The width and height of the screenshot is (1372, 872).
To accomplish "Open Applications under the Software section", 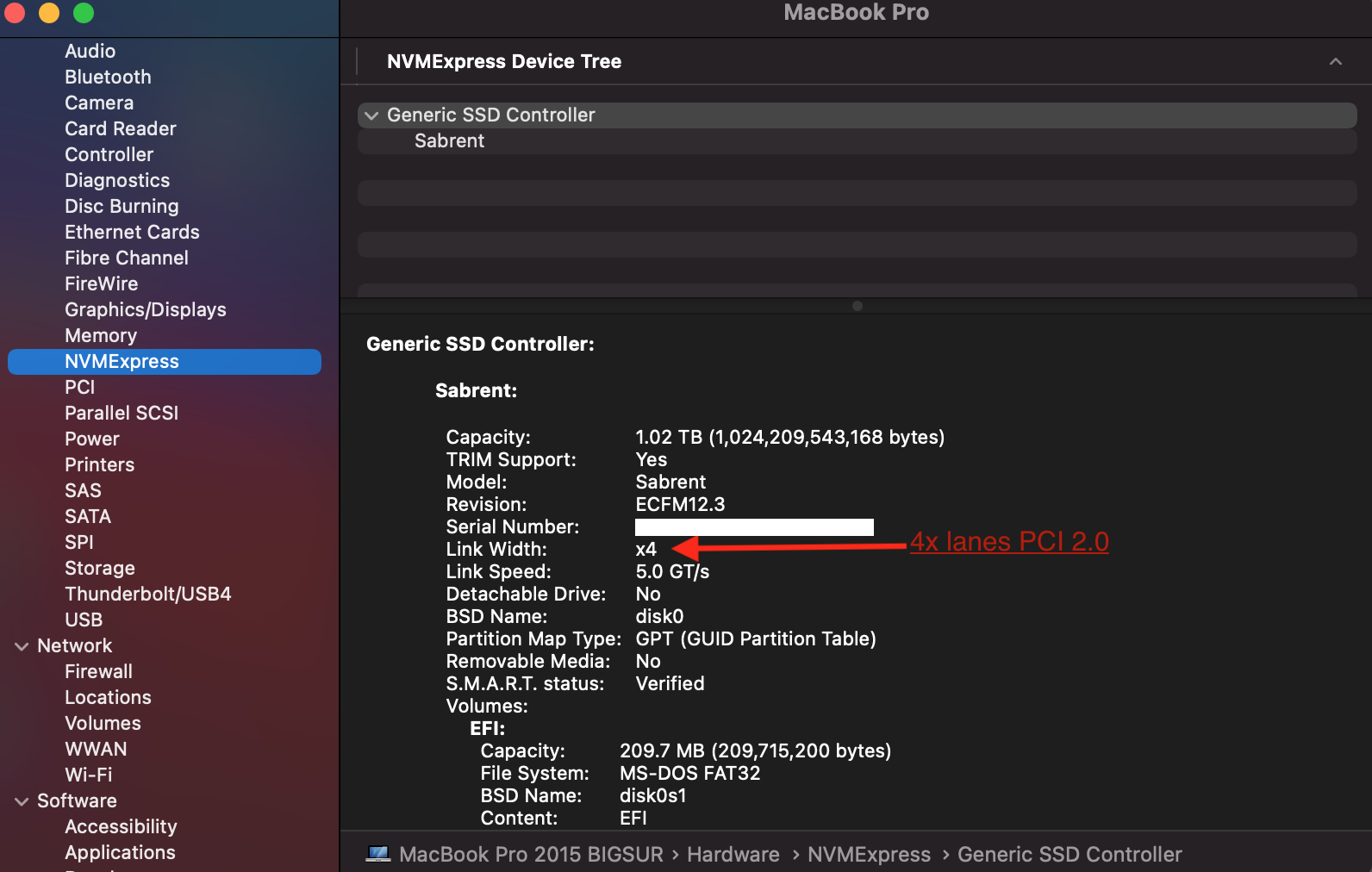I will [120, 853].
